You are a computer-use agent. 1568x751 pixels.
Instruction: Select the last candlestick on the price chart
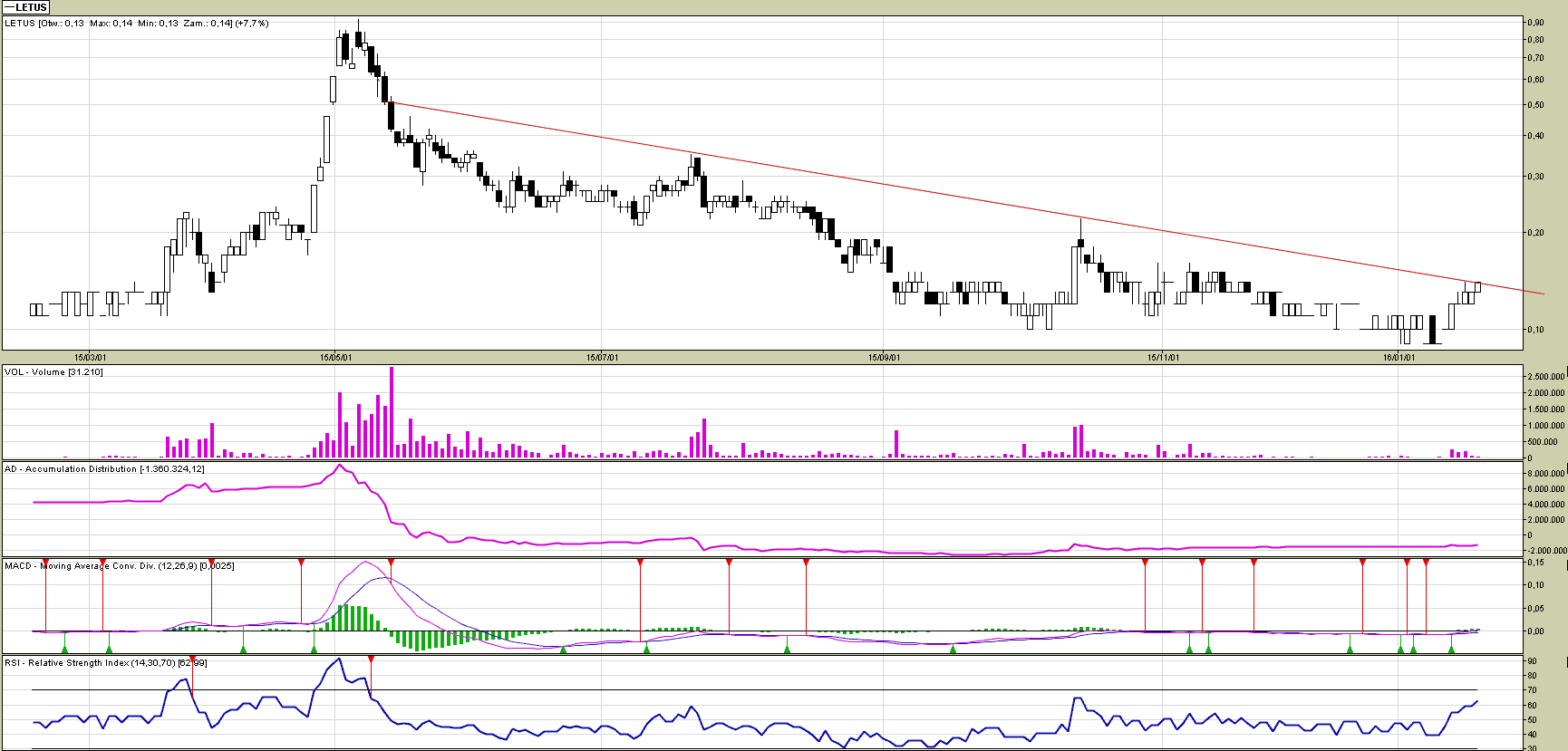(x=1477, y=287)
